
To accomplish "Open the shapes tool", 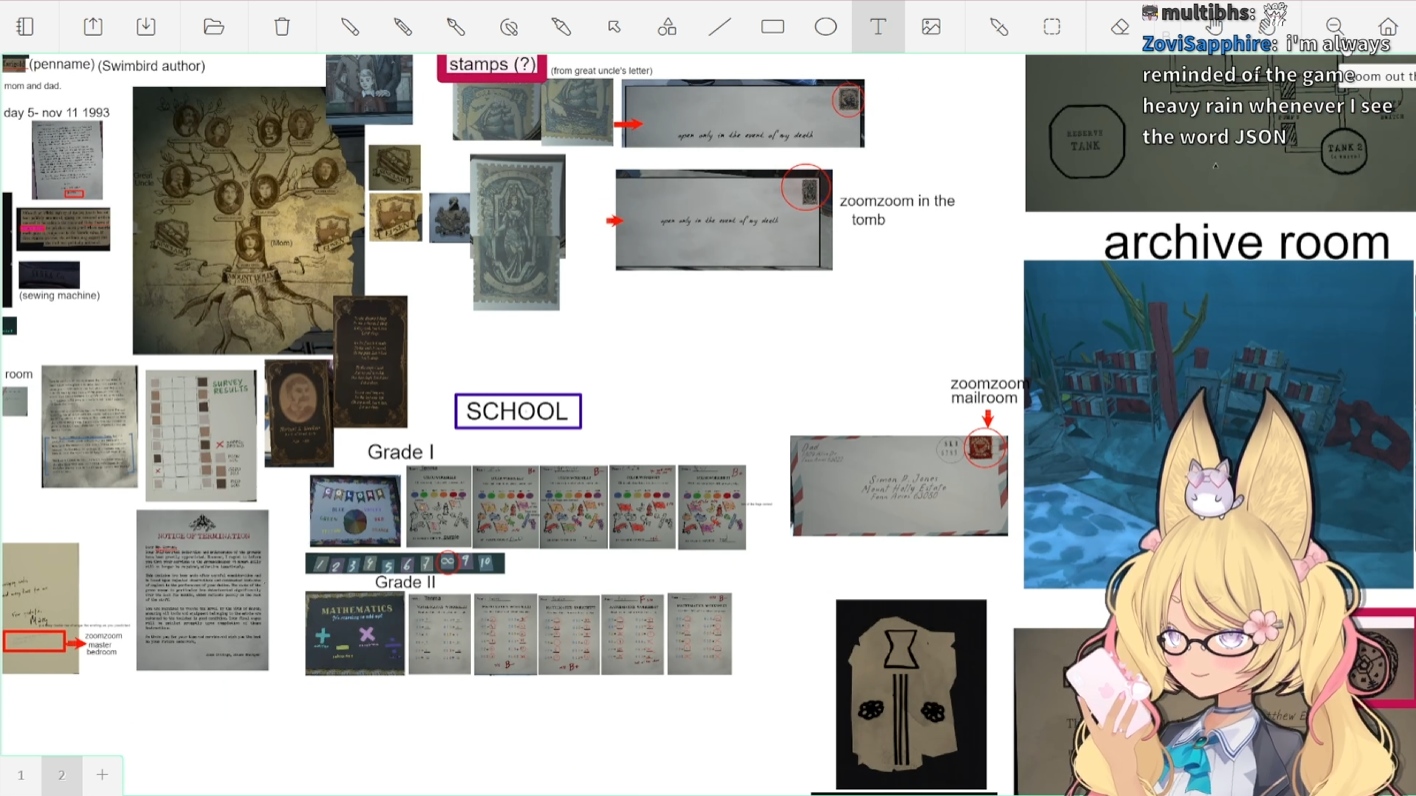I will 667,27.
